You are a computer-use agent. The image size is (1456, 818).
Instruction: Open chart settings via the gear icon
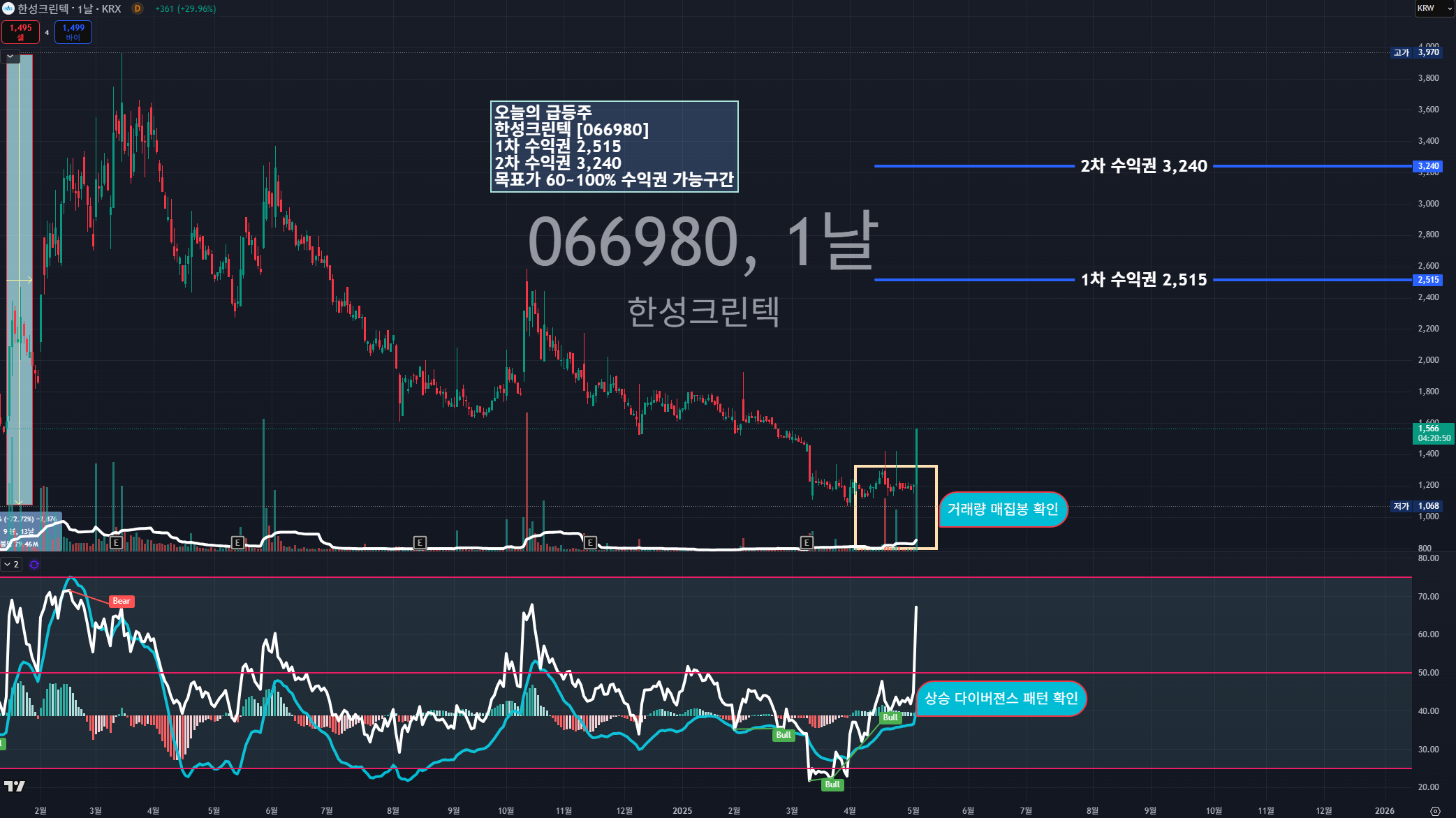tap(1435, 810)
